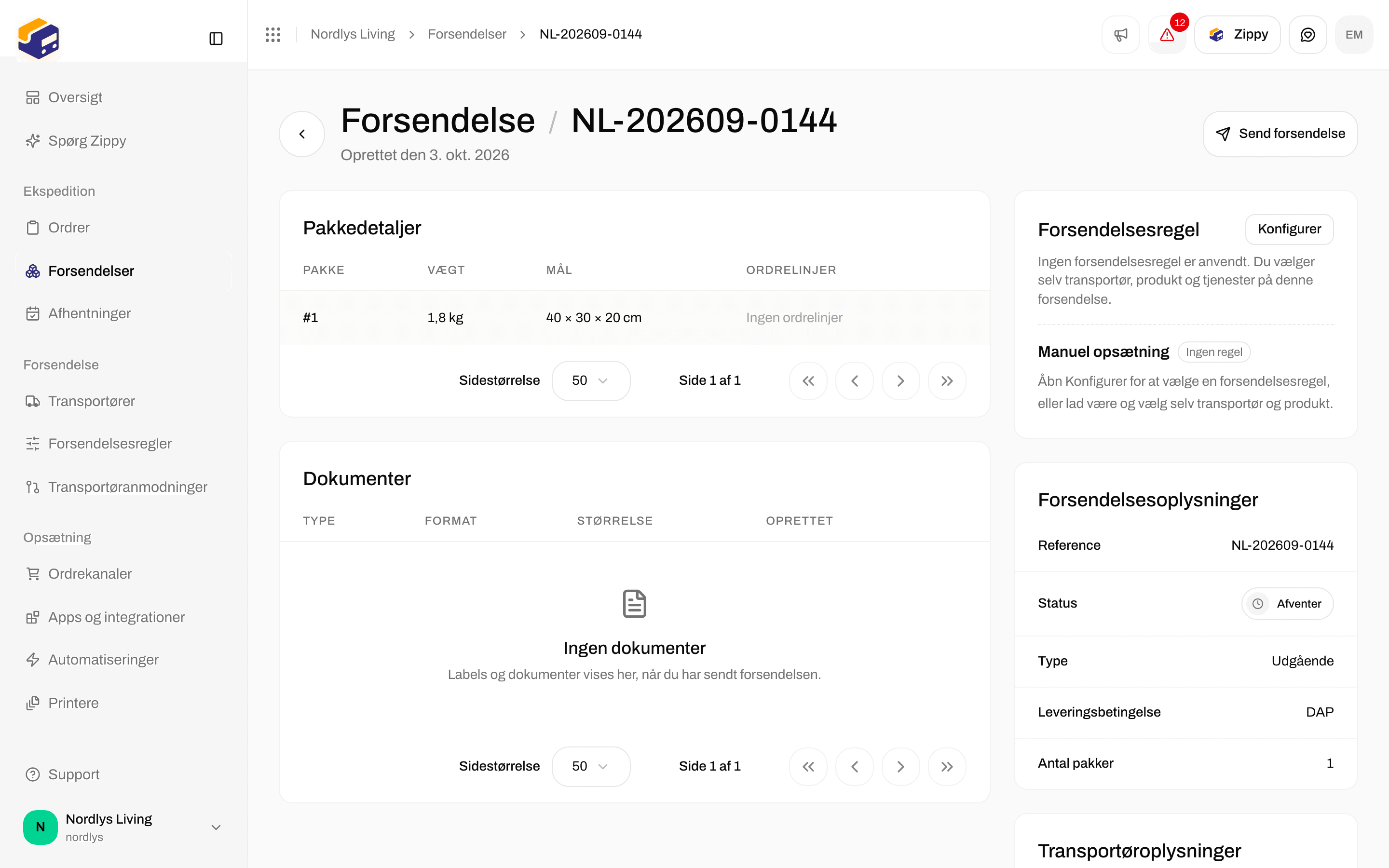Click the ORDRELINJER column header
Image resolution: width=1389 pixels, height=868 pixels.
pyautogui.click(x=791, y=270)
